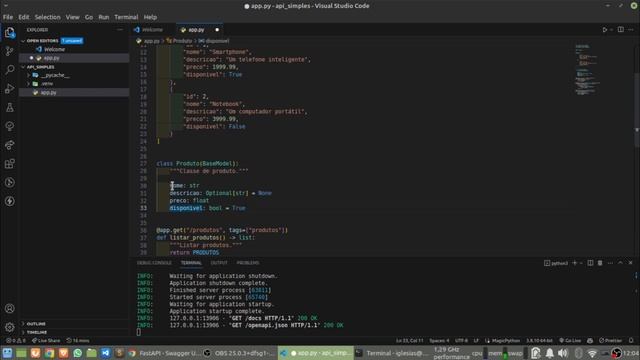The width and height of the screenshot is (640, 360).
Task: Open the Run menu
Action: [104, 17]
